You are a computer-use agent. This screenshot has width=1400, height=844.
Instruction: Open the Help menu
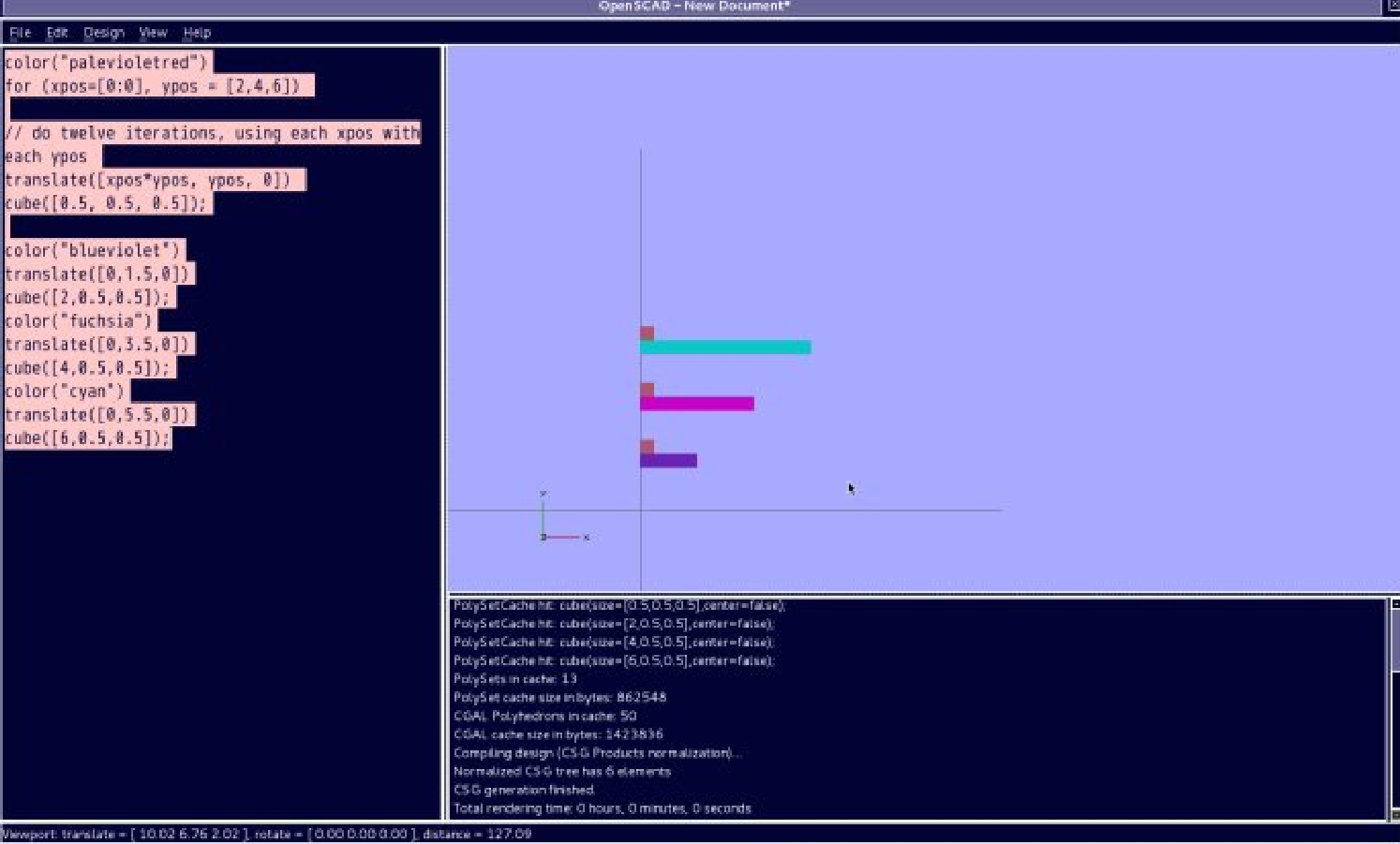coord(197,33)
